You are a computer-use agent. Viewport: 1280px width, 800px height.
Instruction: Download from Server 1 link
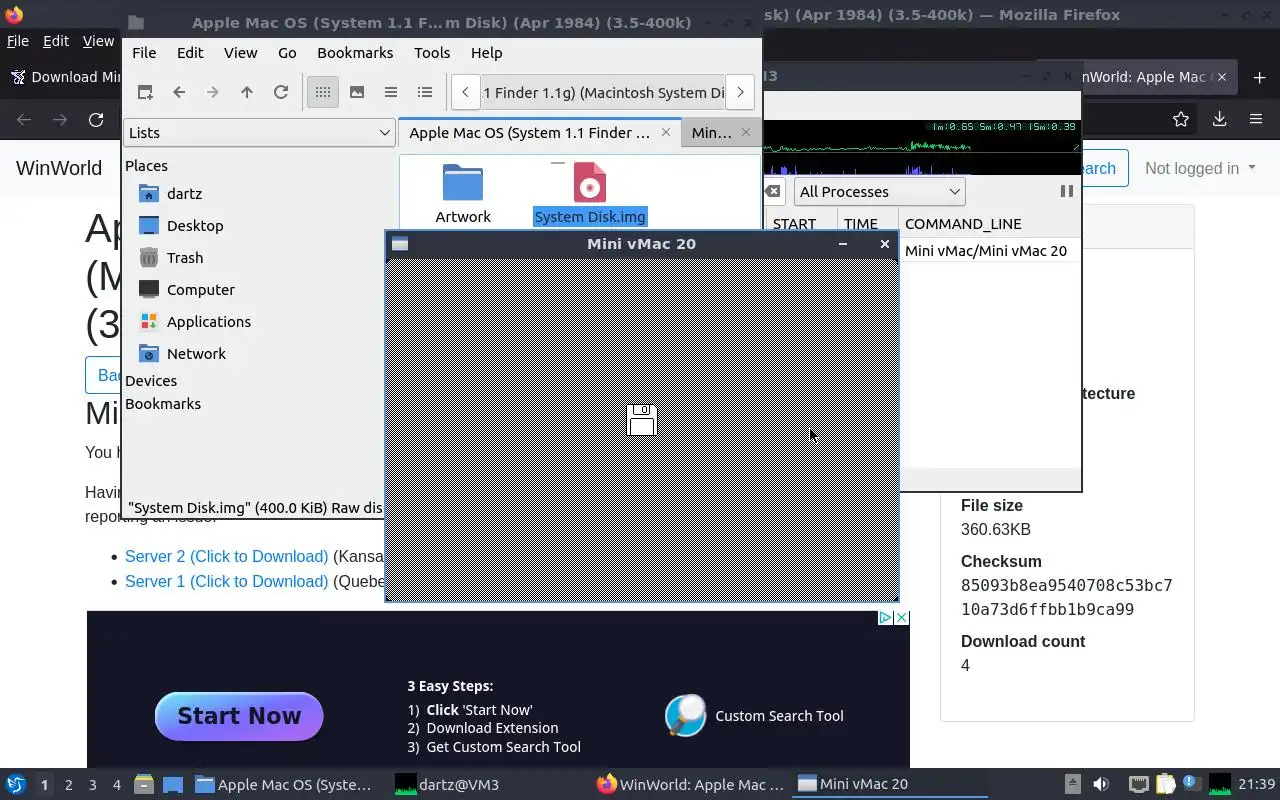(226, 581)
